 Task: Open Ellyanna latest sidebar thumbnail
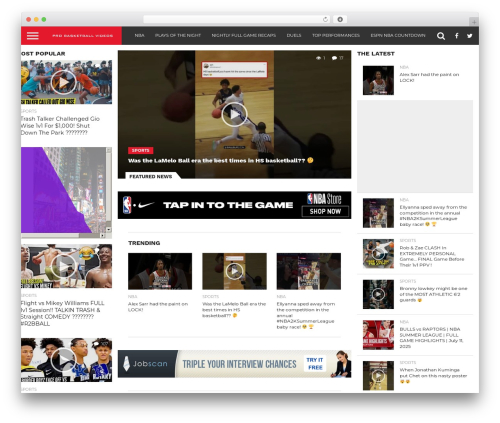click(x=378, y=213)
